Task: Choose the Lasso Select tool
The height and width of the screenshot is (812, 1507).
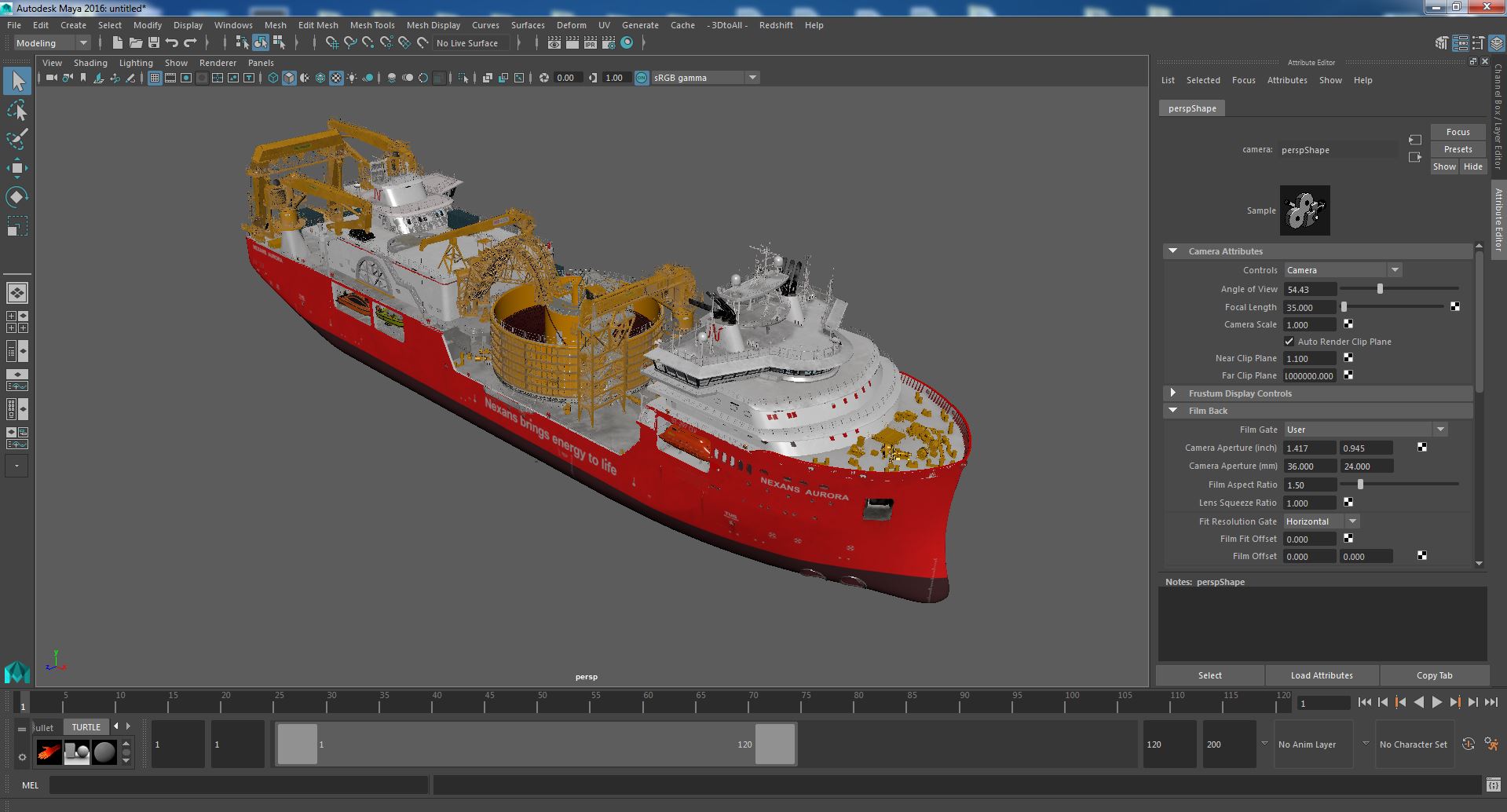Action: pos(17,111)
